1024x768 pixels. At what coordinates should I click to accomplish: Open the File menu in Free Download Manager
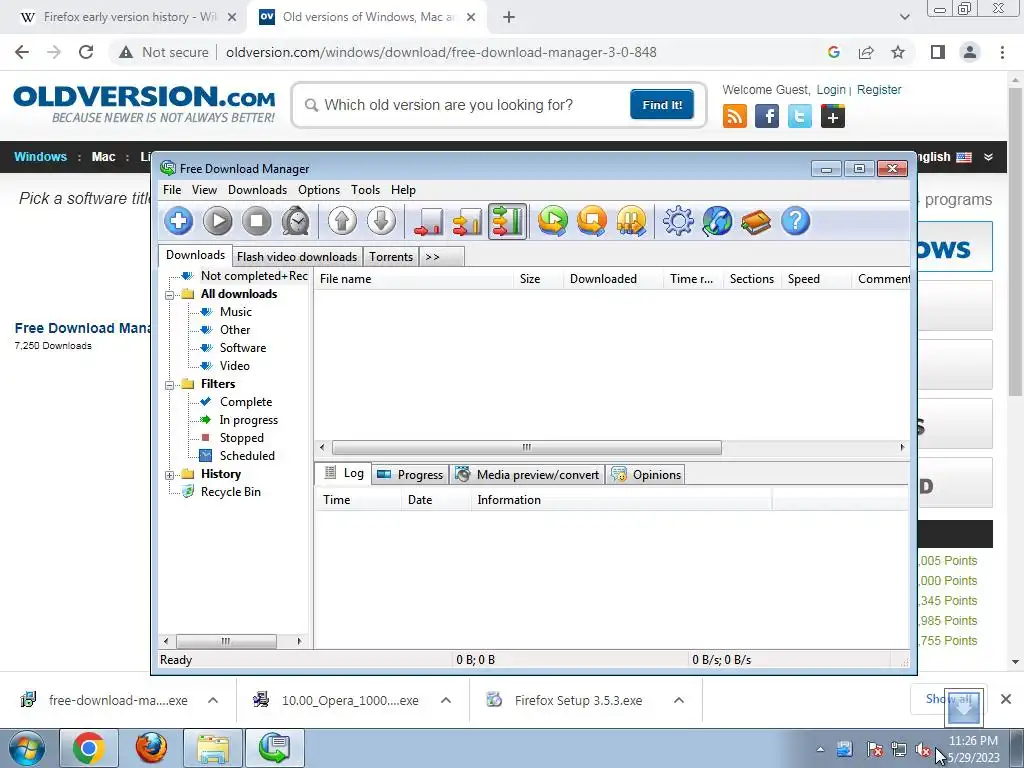(x=172, y=190)
